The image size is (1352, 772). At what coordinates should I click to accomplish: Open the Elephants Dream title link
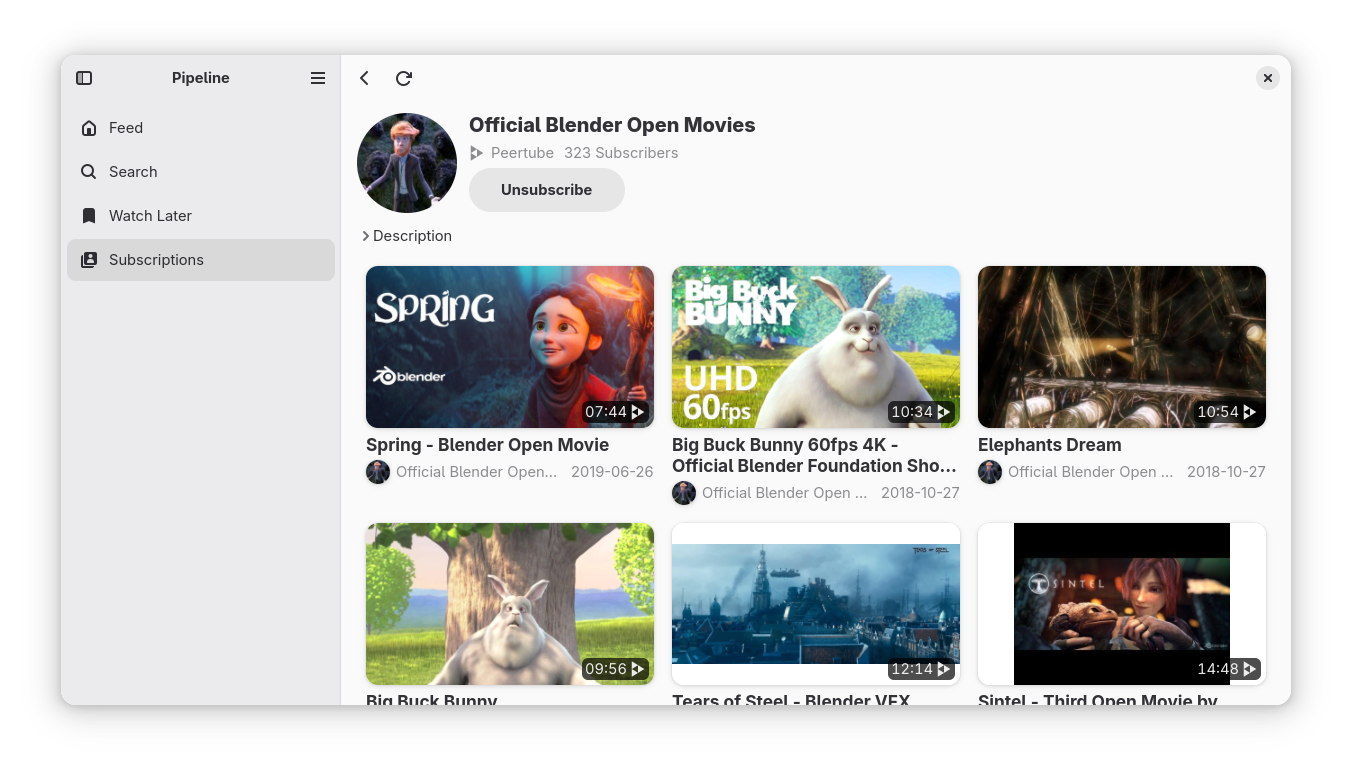(1049, 445)
